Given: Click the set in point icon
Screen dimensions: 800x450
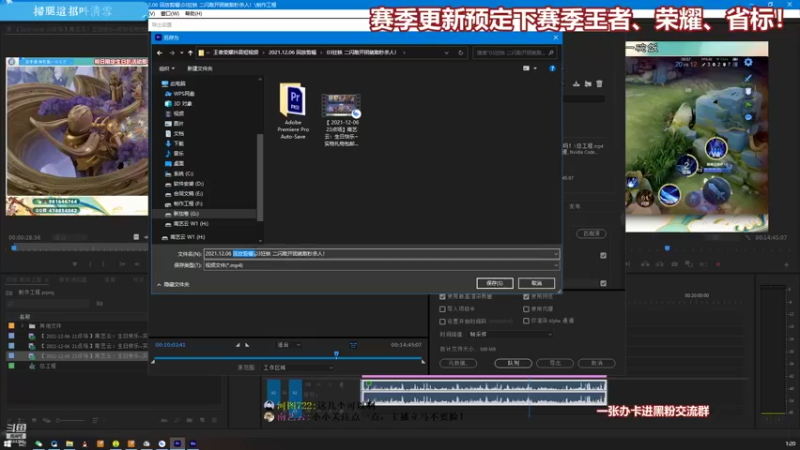Looking at the screenshot, I should pyautogui.click(x=238, y=345).
